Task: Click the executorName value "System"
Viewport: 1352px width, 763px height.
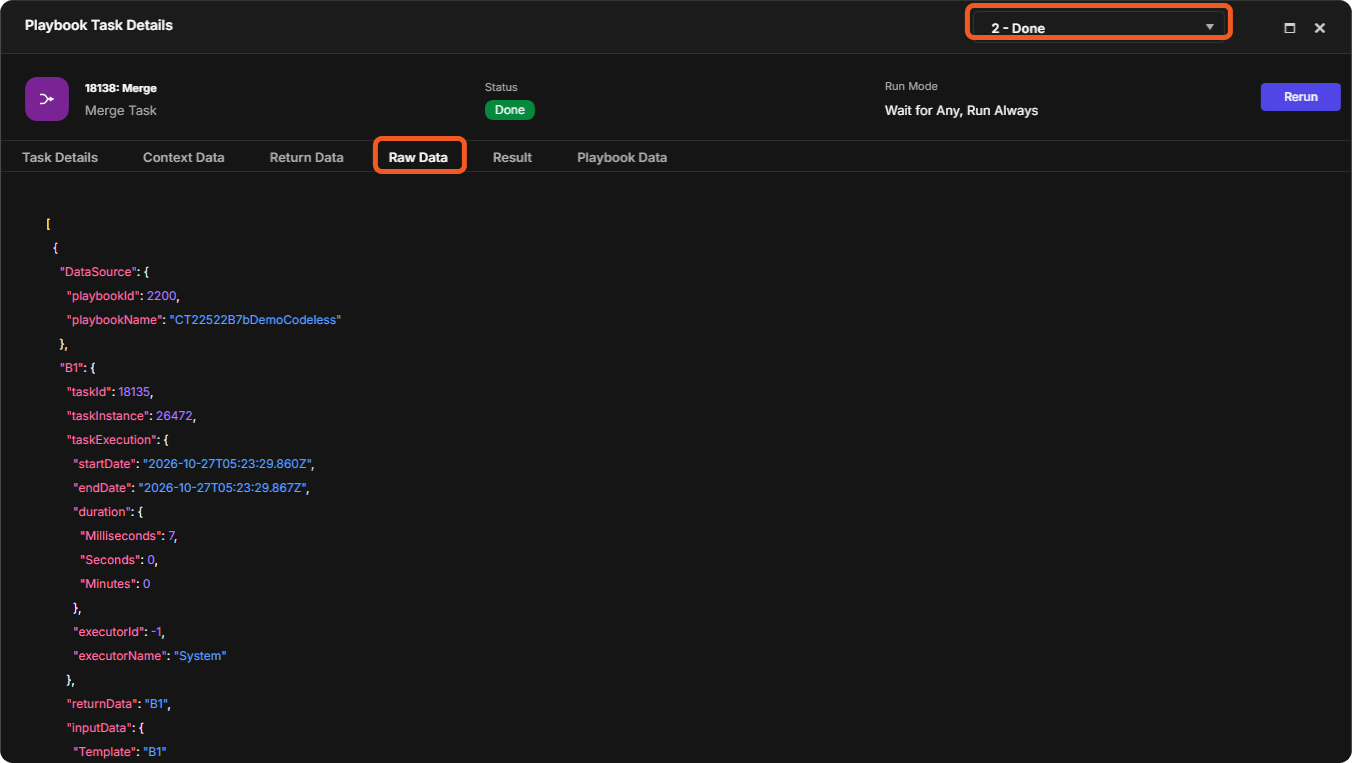Action: coord(201,656)
